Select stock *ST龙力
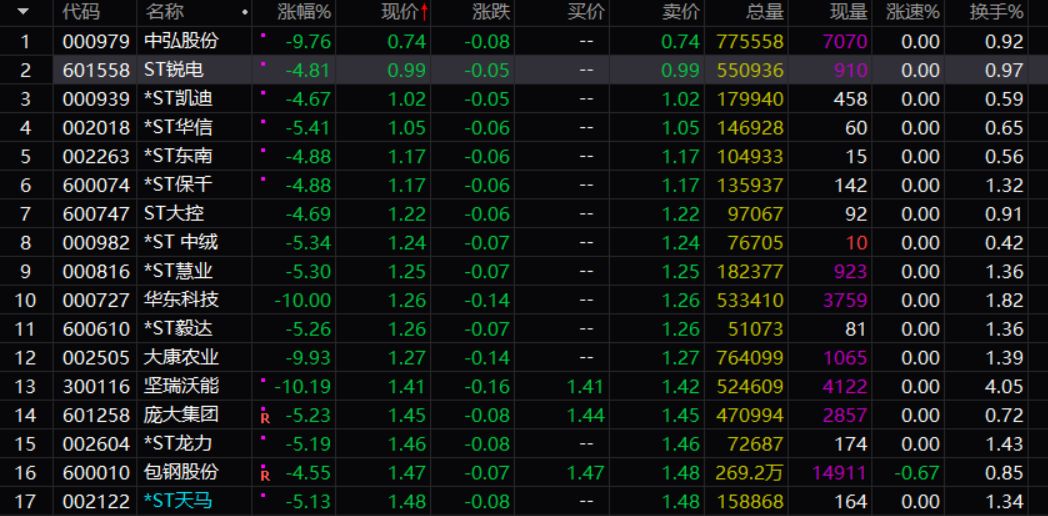This screenshot has width=1048, height=516. [178, 444]
